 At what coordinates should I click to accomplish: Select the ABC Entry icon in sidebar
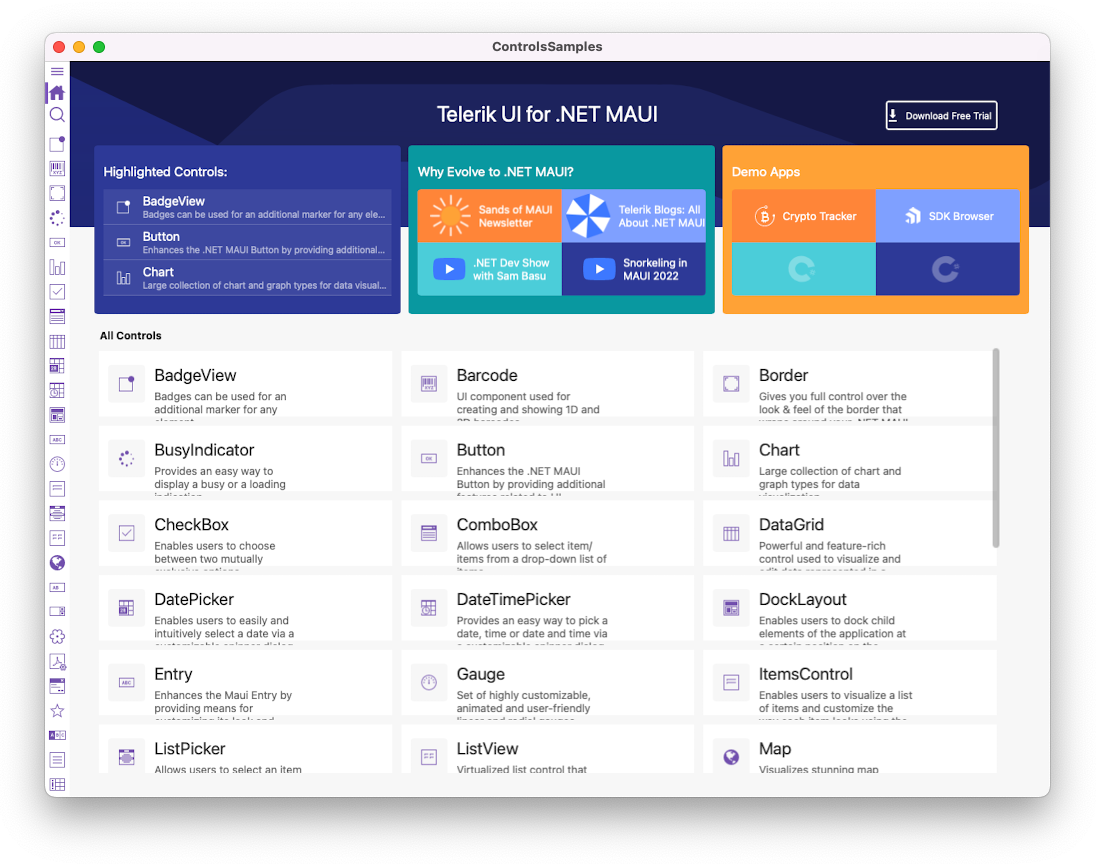pos(57,440)
